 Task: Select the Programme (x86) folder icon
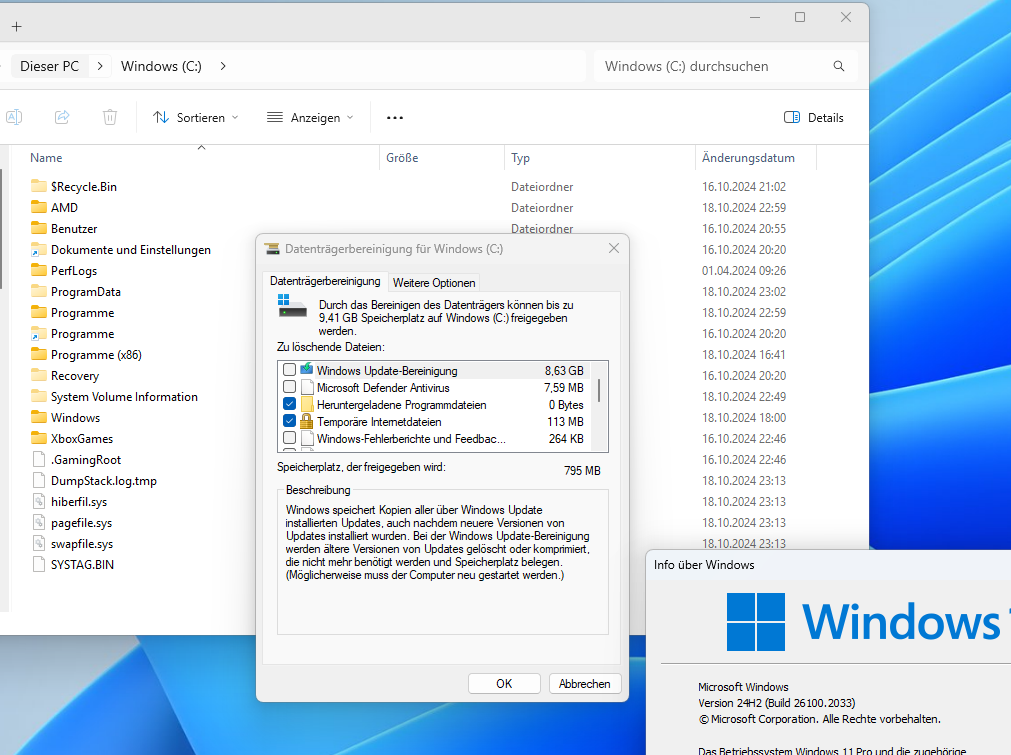39,355
